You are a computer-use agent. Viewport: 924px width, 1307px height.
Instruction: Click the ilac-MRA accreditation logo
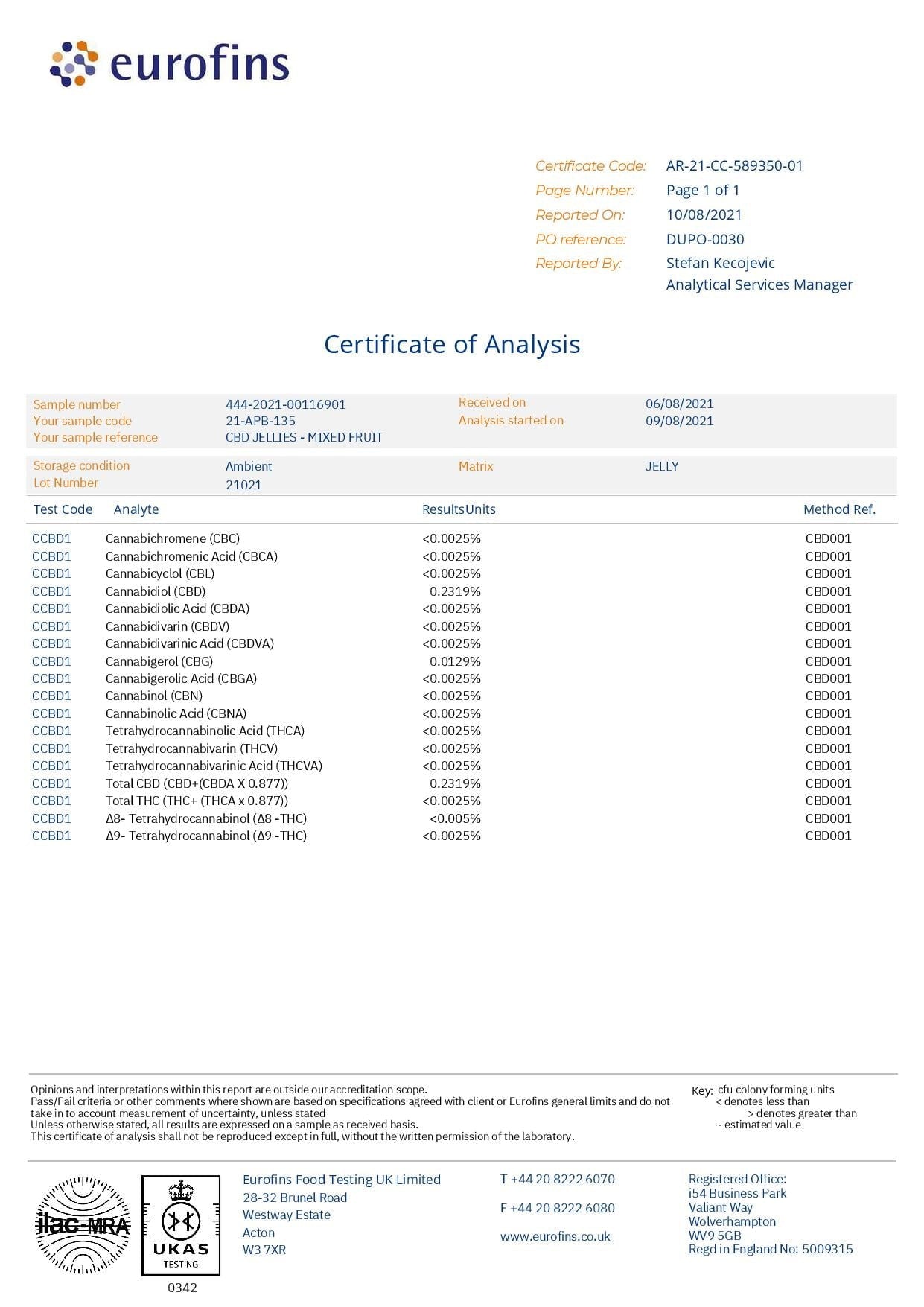(83, 1225)
